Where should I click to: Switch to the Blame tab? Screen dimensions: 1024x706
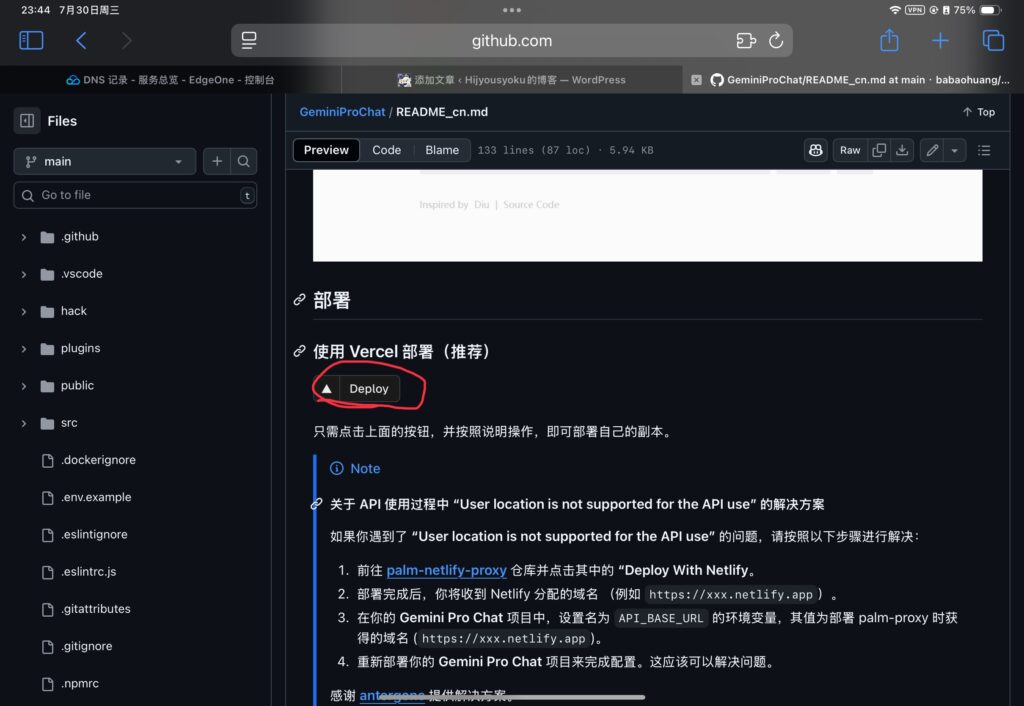point(442,150)
